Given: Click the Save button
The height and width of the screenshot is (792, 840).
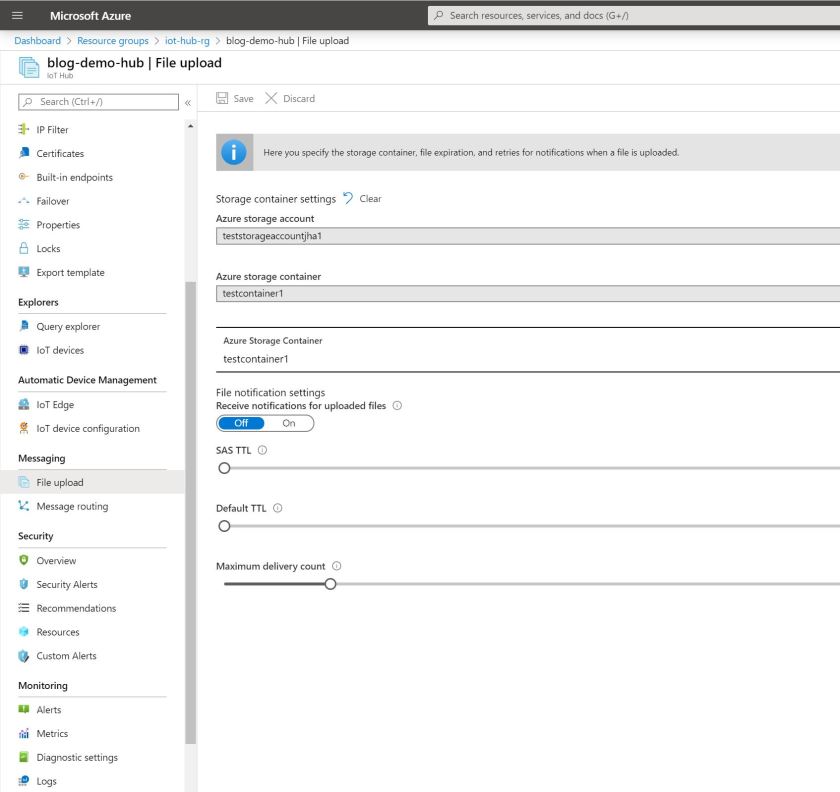Looking at the screenshot, I should click(235, 98).
